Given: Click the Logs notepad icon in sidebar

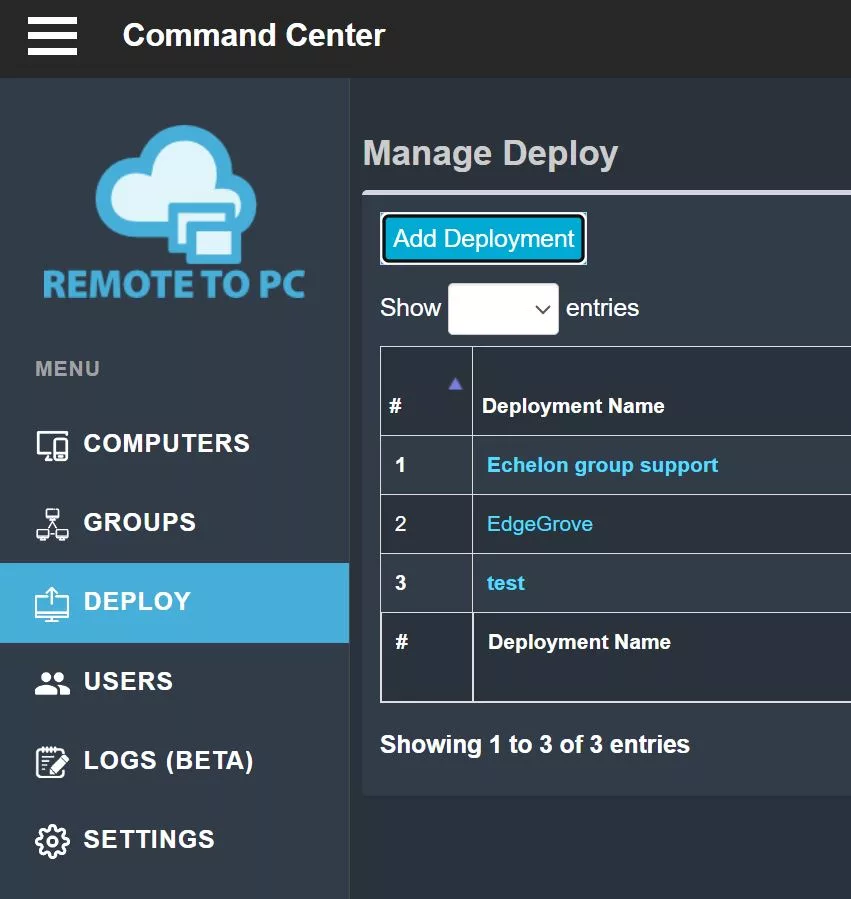Looking at the screenshot, I should 52,762.
